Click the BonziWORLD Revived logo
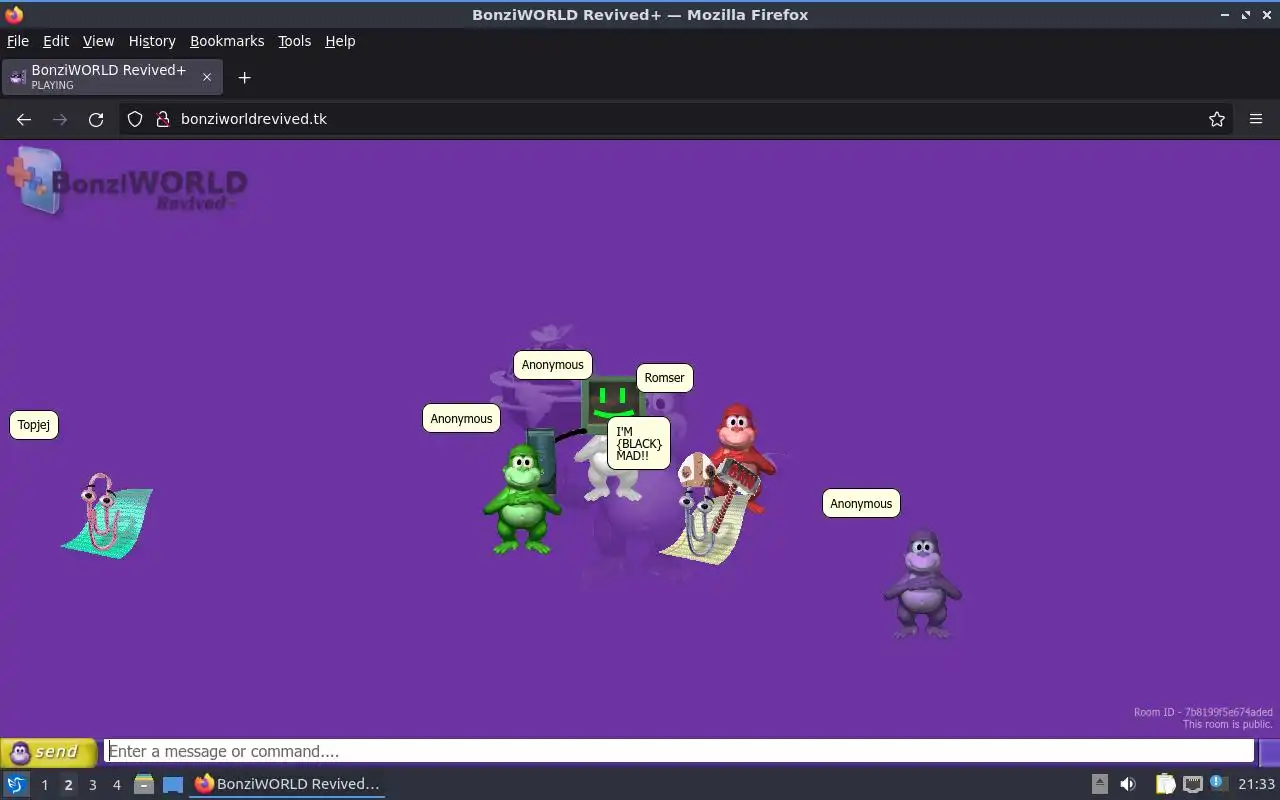1280x800 pixels. [127, 181]
